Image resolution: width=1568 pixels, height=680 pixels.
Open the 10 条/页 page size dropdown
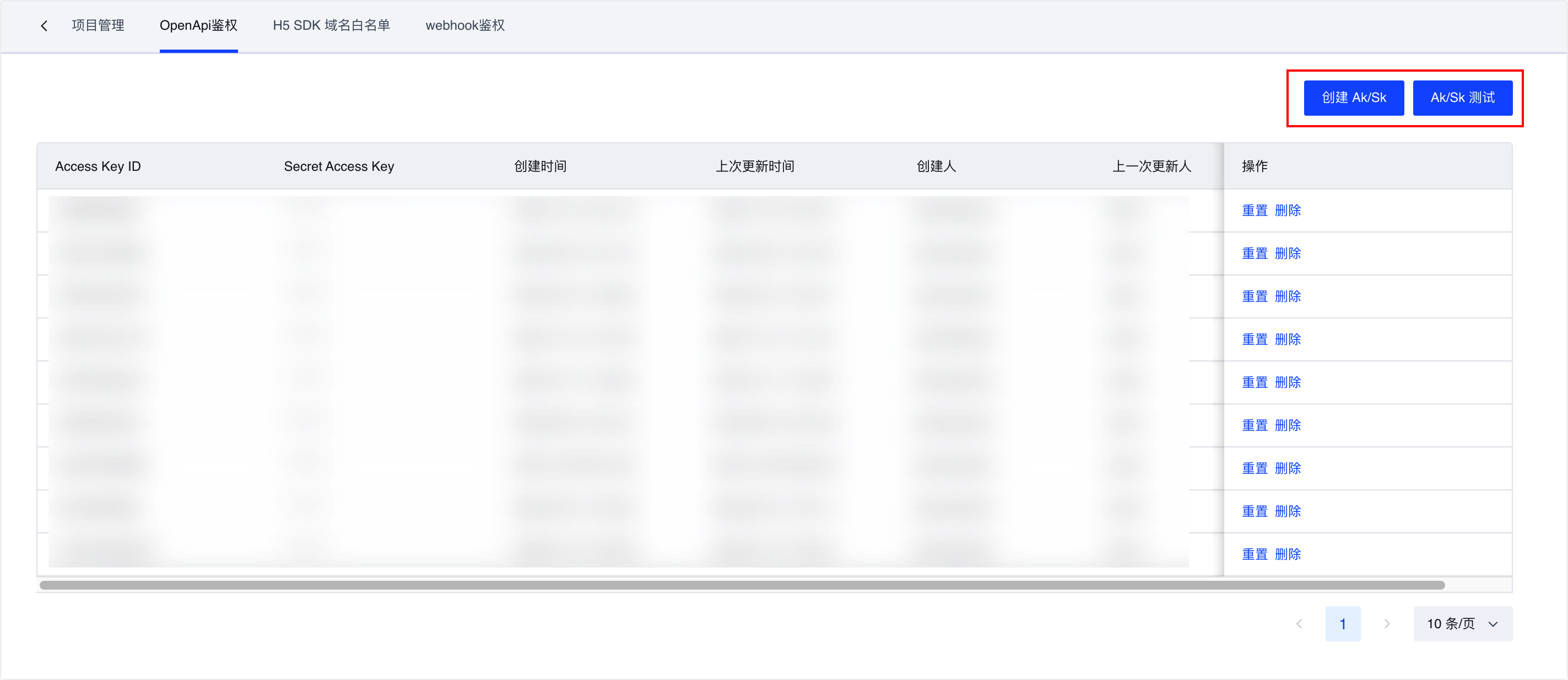point(1462,624)
